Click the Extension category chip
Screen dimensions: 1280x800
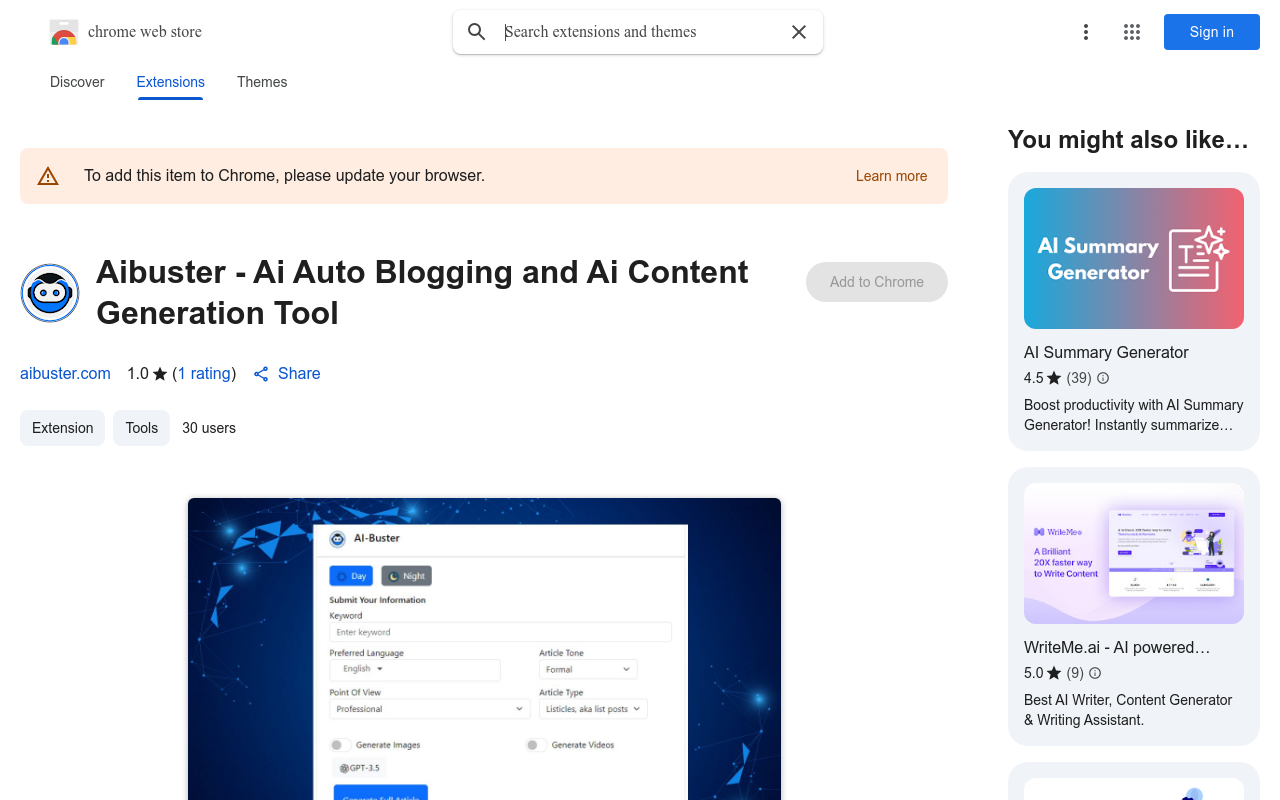pyautogui.click(x=62, y=428)
